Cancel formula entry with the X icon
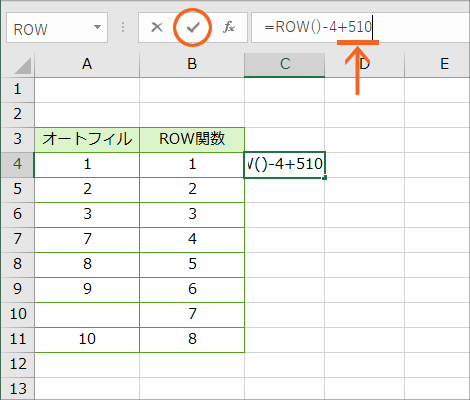This screenshot has width=470, height=400. coord(157,27)
